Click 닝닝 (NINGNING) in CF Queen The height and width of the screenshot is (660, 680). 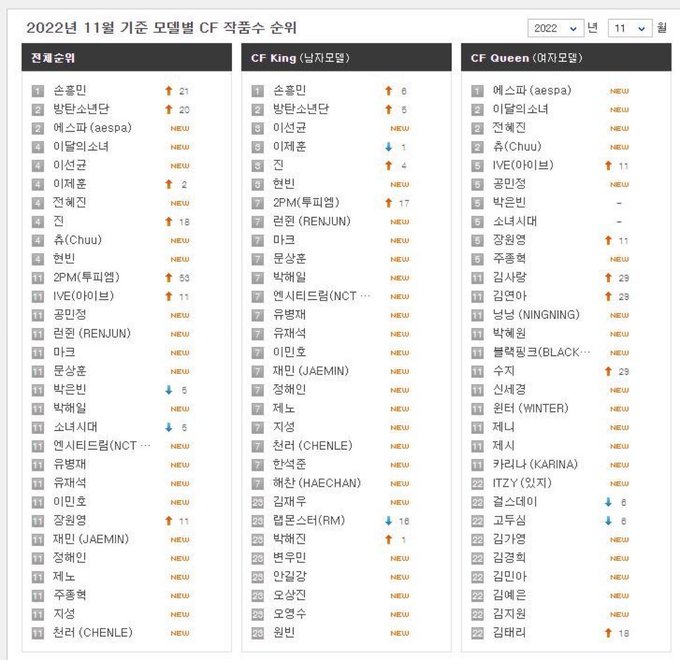(x=536, y=314)
